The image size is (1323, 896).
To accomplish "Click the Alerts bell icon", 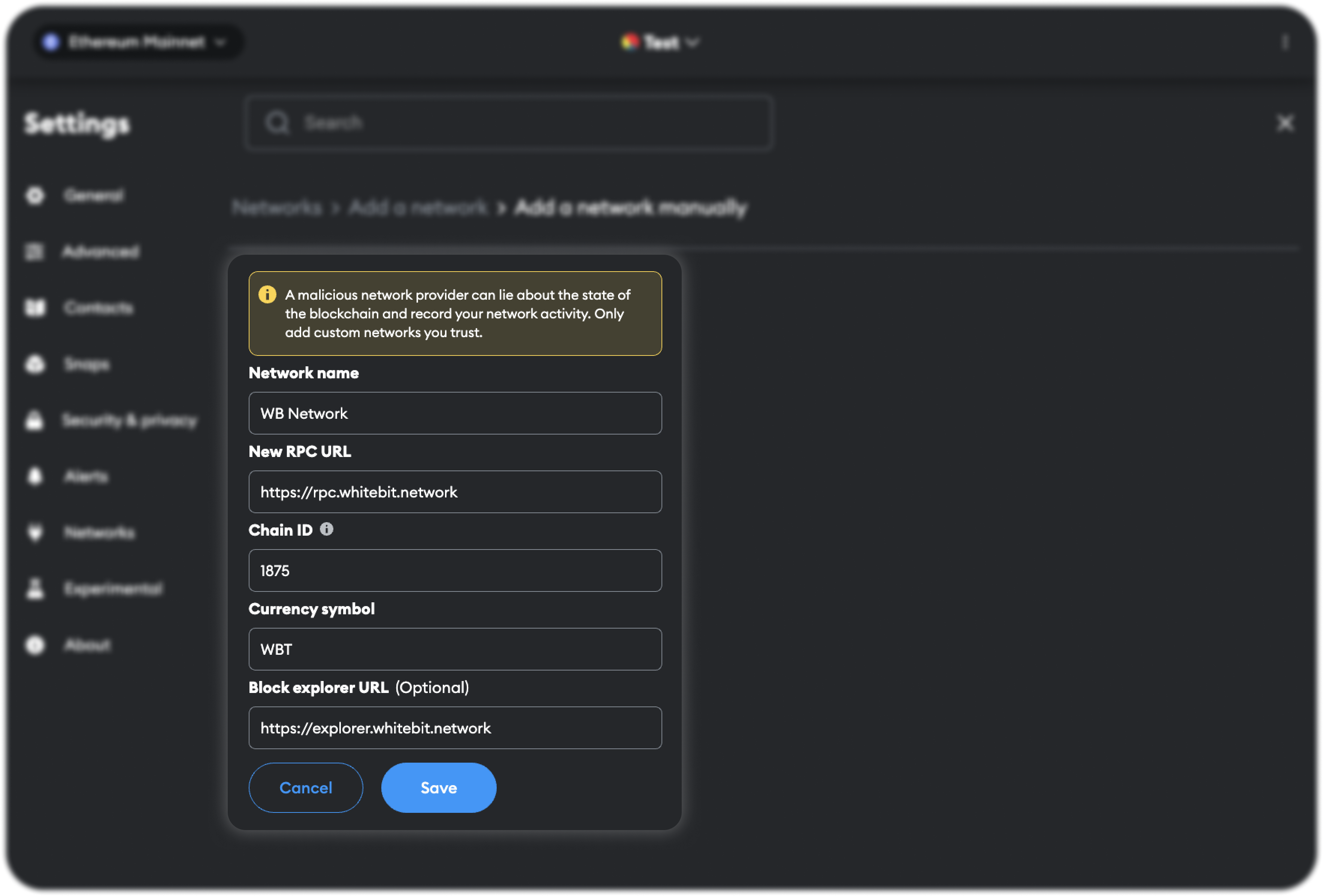I will [35, 476].
